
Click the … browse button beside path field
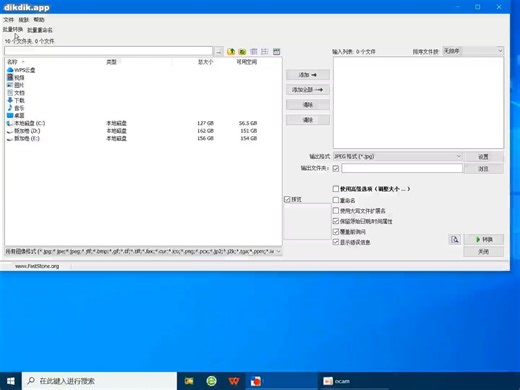(x=218, y=52)
